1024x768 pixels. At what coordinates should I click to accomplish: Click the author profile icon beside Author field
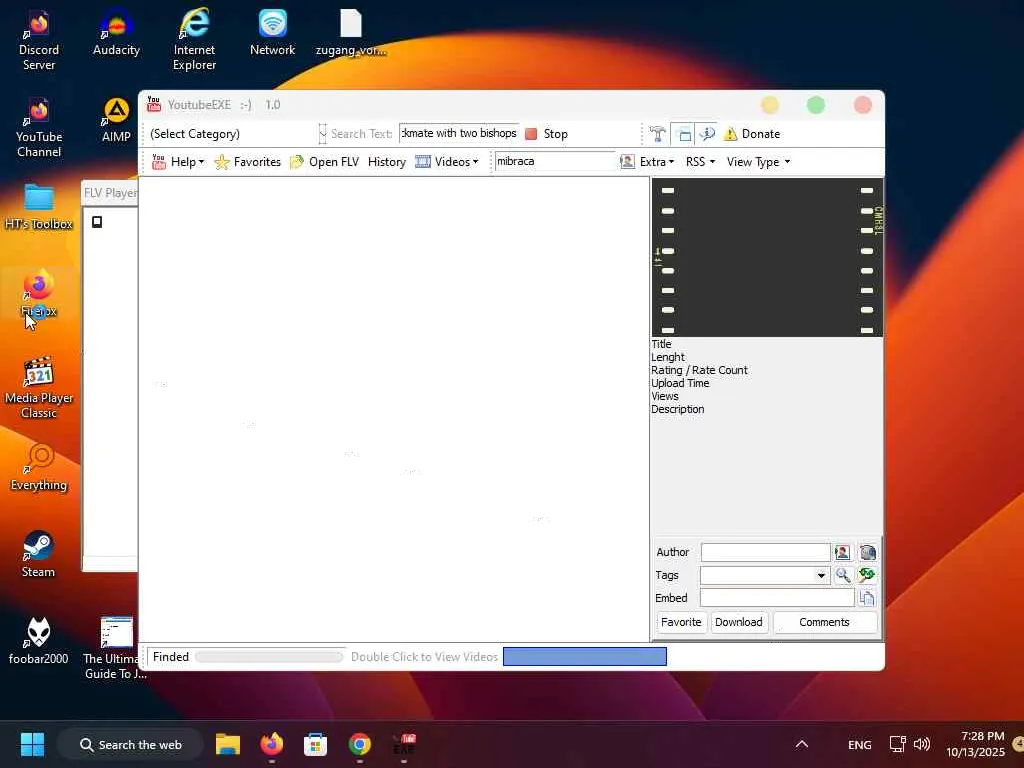click(842, 552)
